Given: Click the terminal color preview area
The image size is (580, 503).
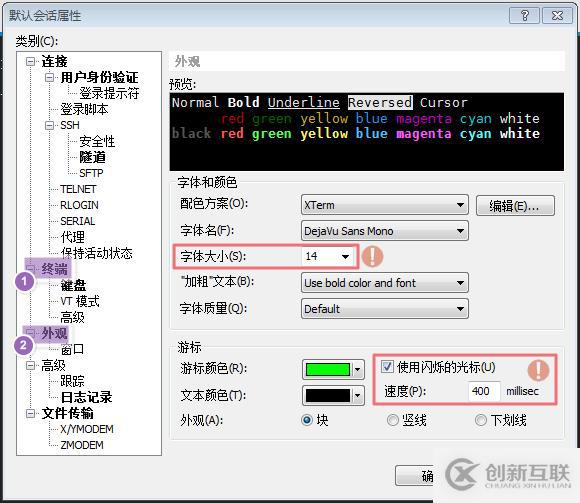Looking at the screenshot, I should pos(367,132).
